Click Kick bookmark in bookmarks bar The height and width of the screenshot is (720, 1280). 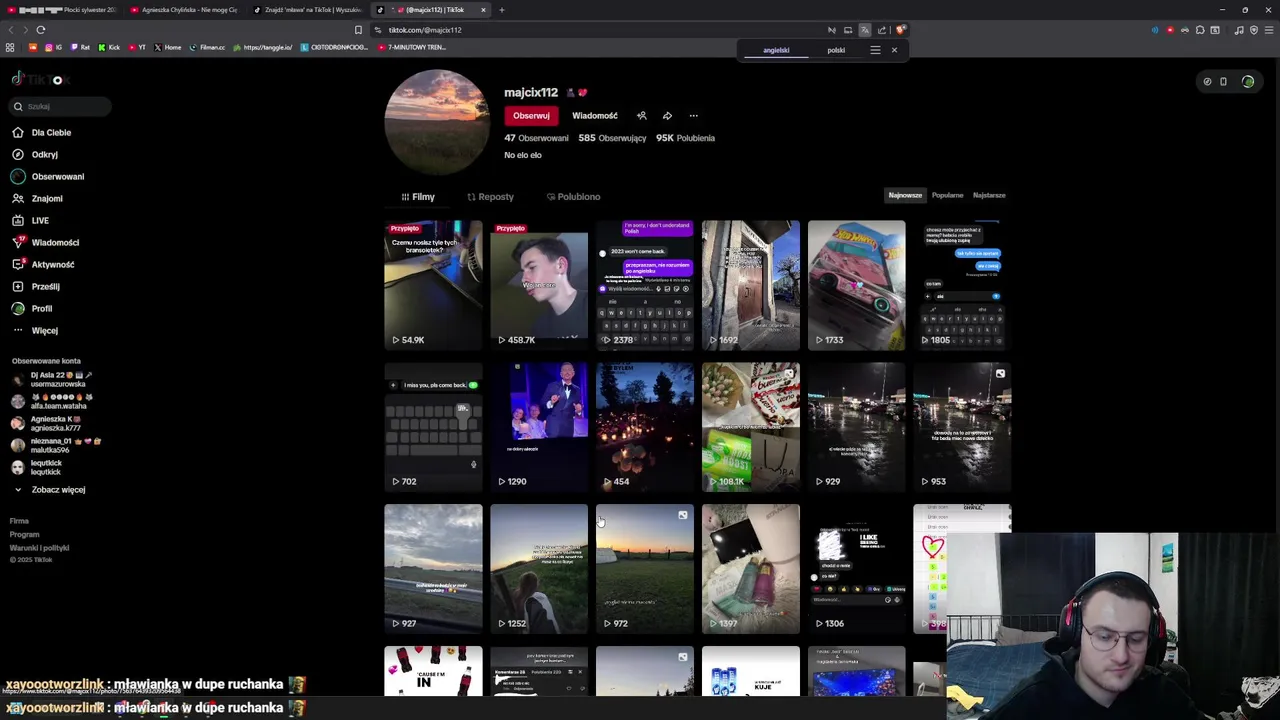(x=109, y=47)
